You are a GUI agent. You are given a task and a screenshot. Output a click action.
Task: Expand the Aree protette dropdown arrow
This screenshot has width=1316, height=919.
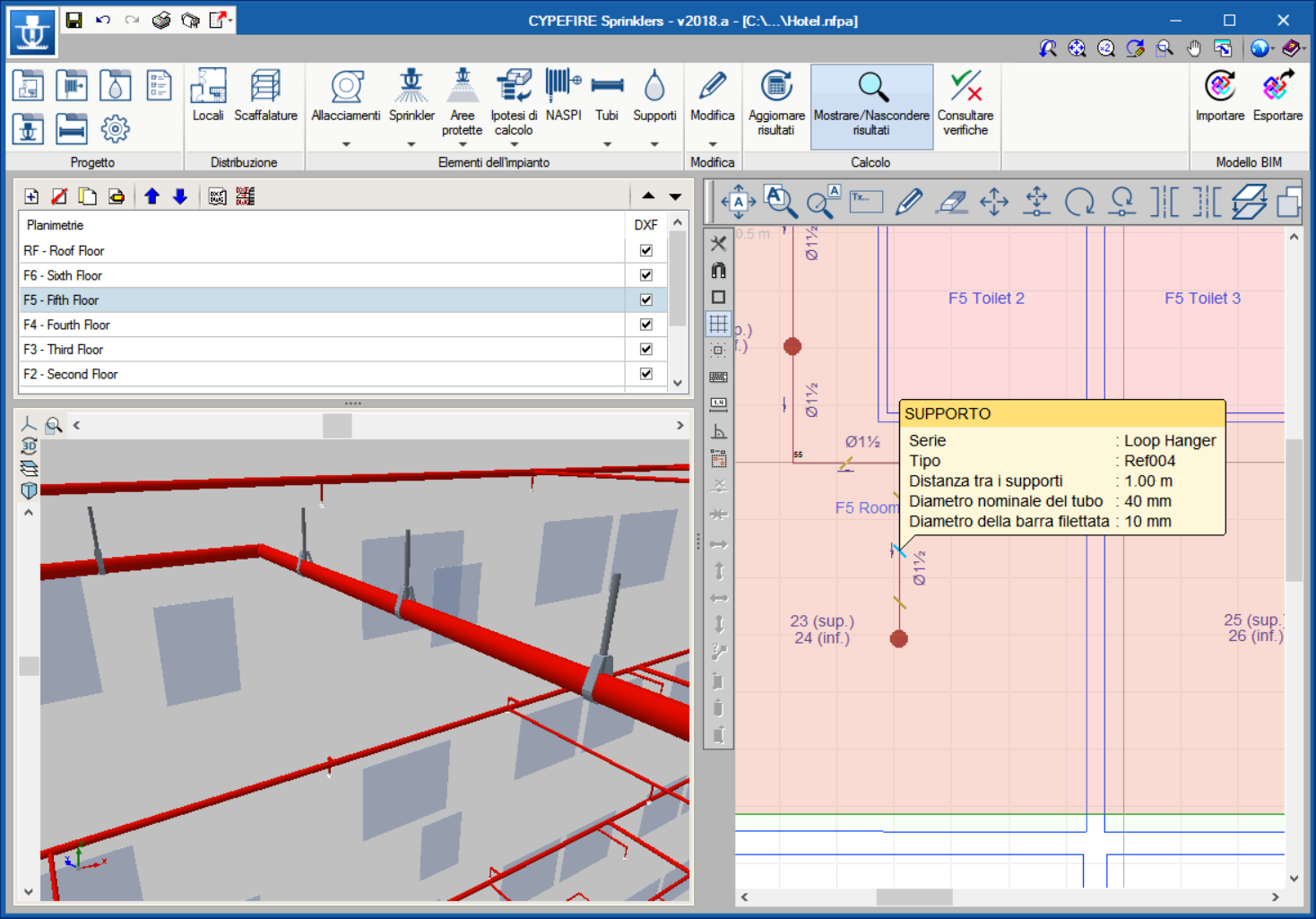click(463, 143)
